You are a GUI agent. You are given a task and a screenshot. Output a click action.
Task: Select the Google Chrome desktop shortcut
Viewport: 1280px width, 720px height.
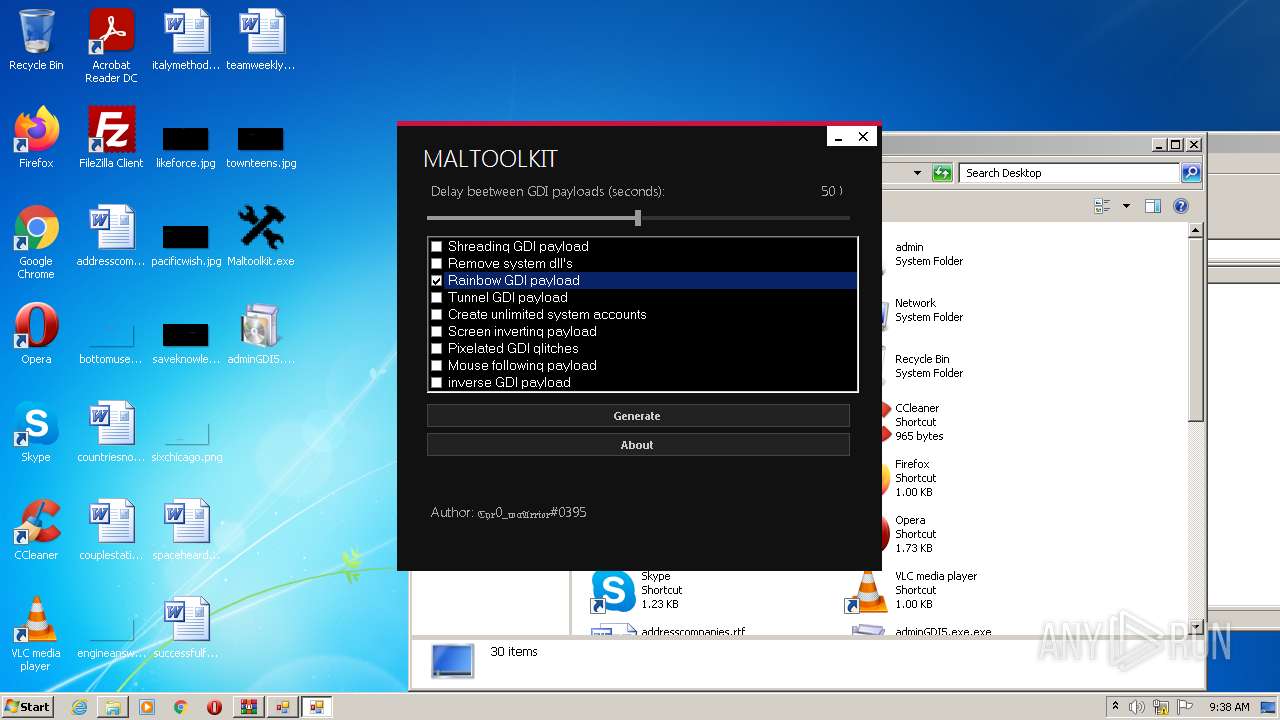pos(36,241)
